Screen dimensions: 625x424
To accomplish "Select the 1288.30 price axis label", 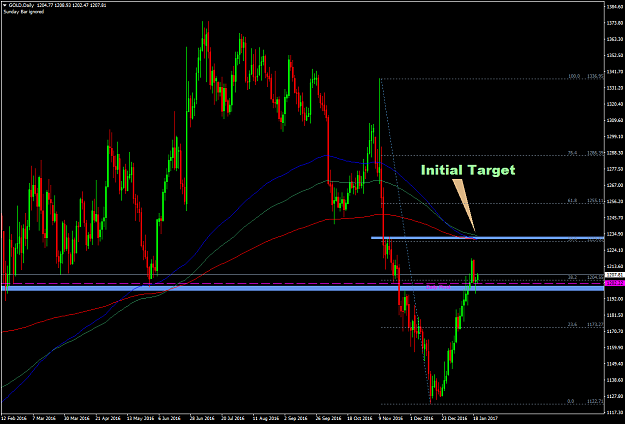I will 615,153.
